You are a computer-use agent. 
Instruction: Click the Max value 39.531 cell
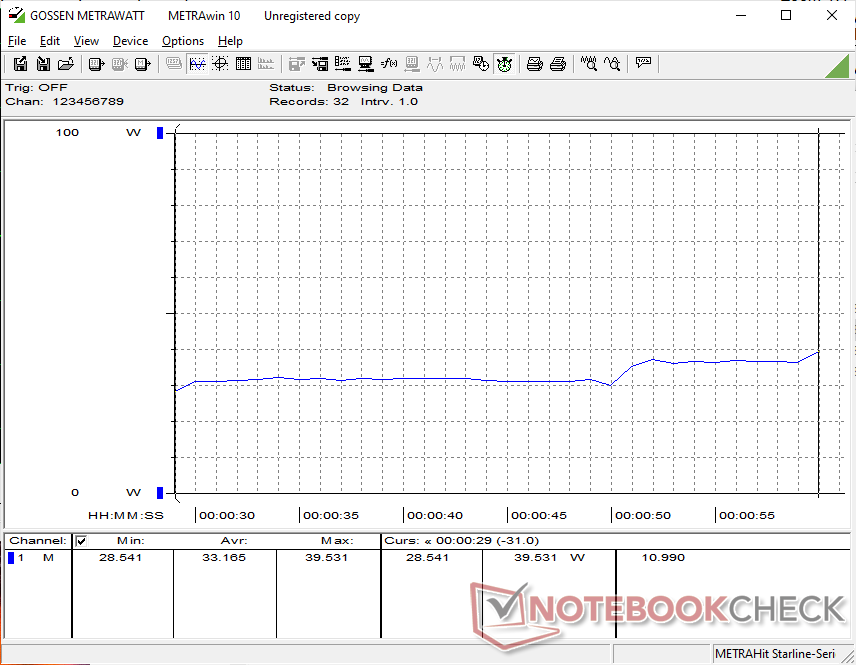pyautogui.click(x=328, y=558)
